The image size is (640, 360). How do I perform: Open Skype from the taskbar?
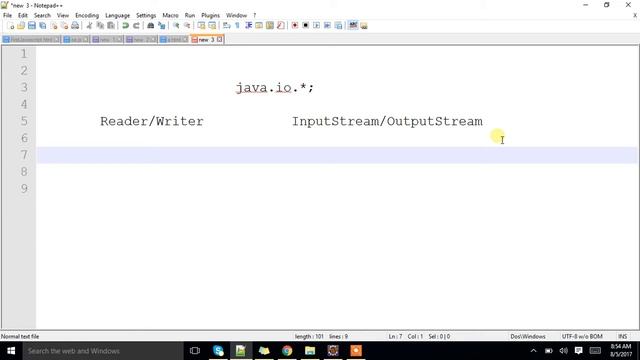tap(218, 351)
